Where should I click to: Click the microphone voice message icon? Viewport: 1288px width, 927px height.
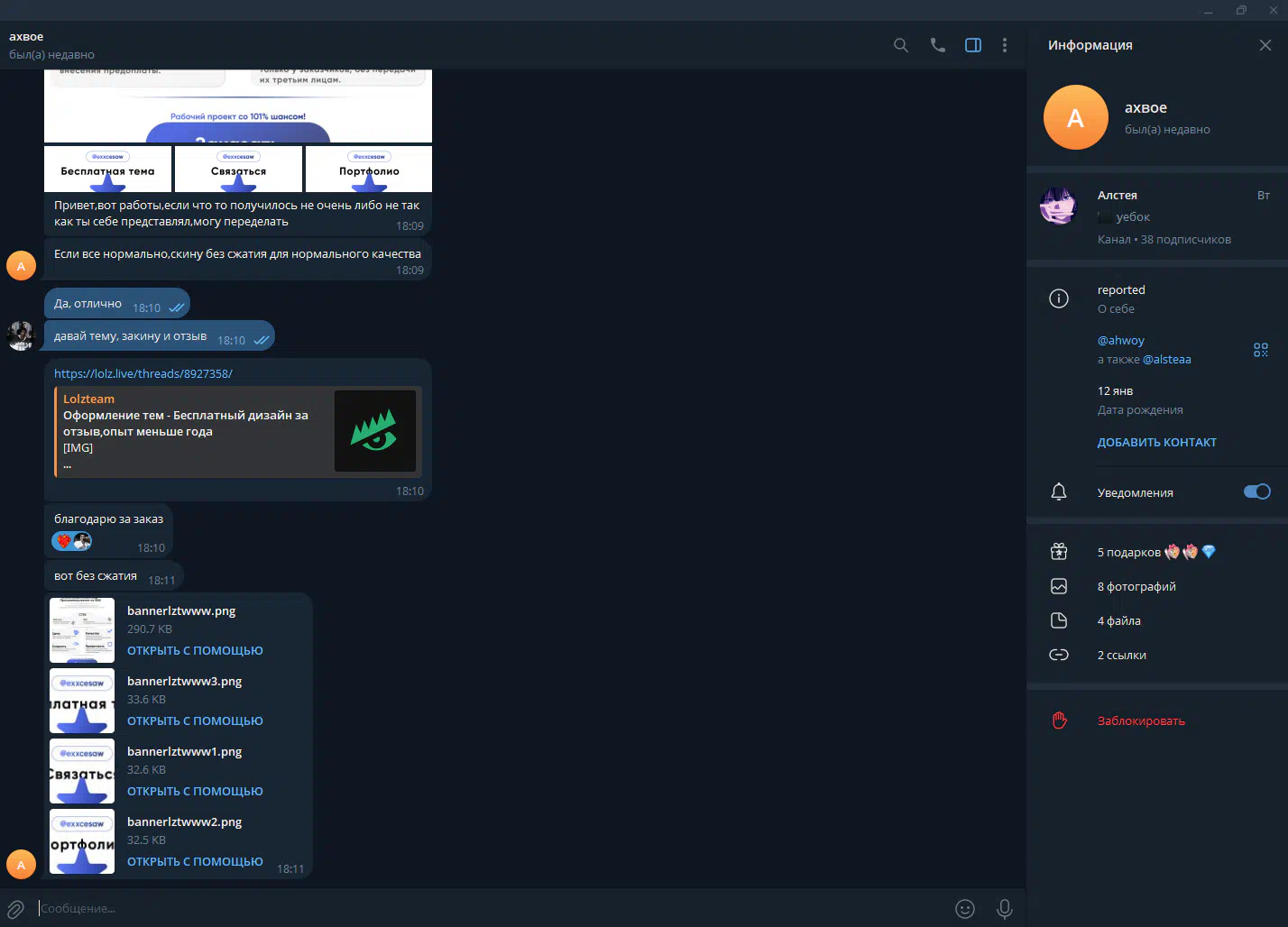click(x=1005, y=908)
